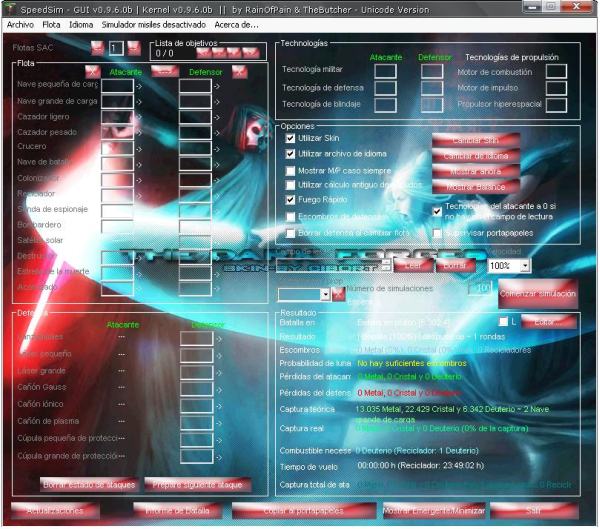The width and height of the screenshot is (600, 529).
Task: Open the Idioma menu
Action: tap(81, 25)
